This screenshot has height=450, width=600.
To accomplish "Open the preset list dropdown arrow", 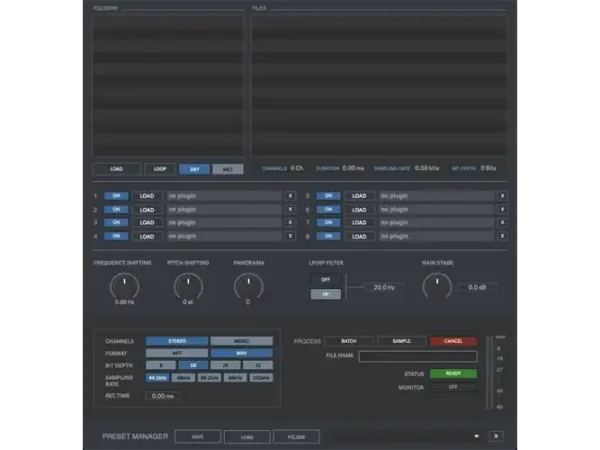I will (x=476, y=436).
